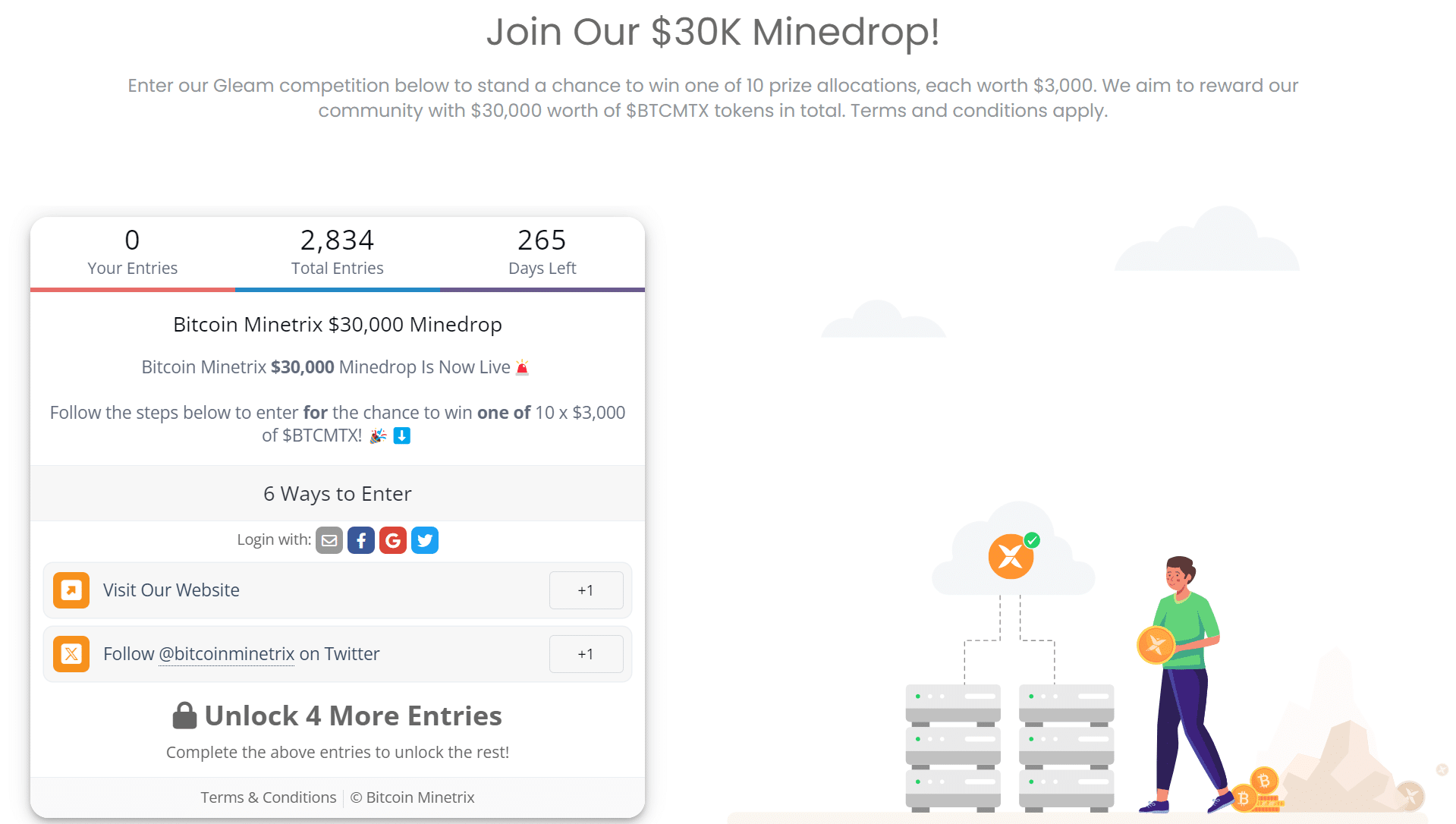Select the X icon beside the follow entry
Viewport: 1456px width, 824px height.
tap(71, 653)
